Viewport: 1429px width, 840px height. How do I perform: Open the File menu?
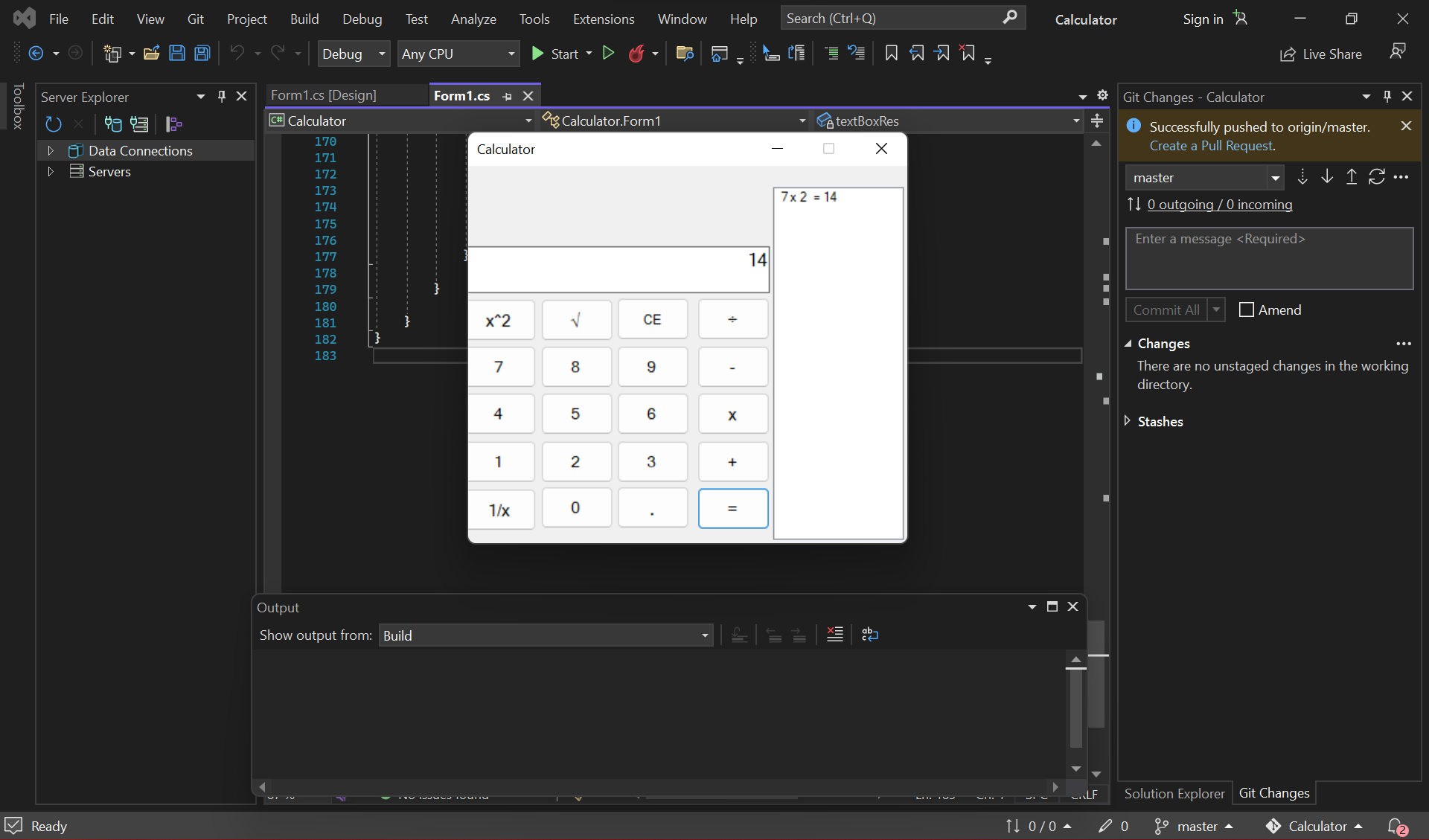coord(59,19)
